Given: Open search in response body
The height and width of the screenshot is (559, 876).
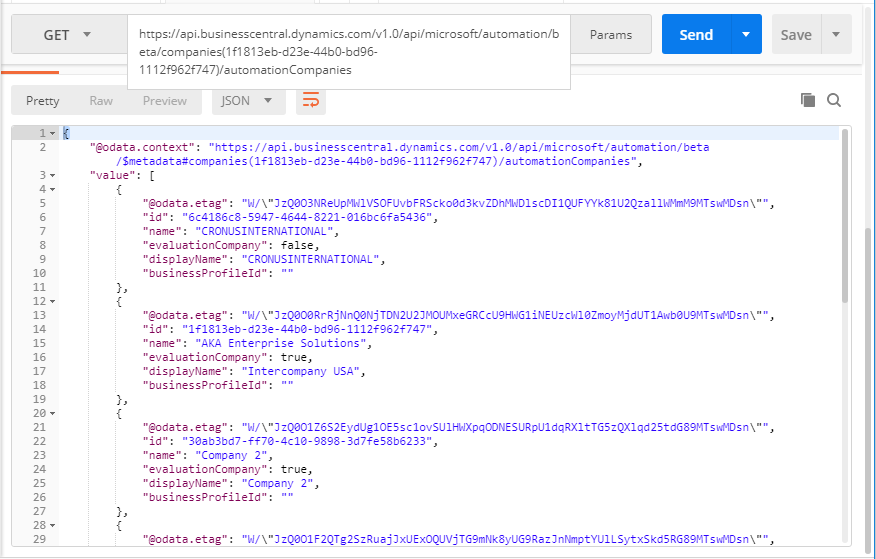Looking at the screenshot, I should tap(834, 100).
